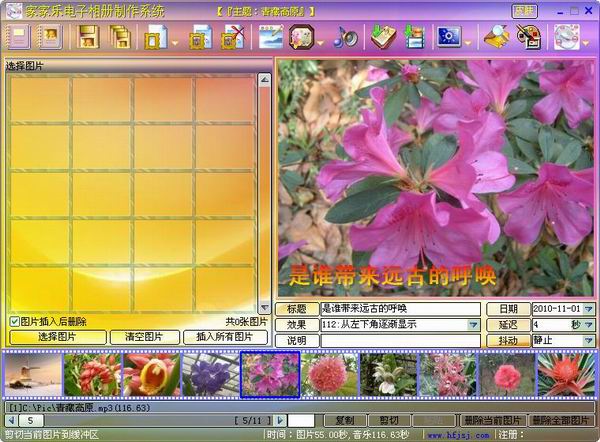The width and height of the screenshot is (600, 442).
Task: Click the music note speaker icon
Action: (x=345, y=38)
